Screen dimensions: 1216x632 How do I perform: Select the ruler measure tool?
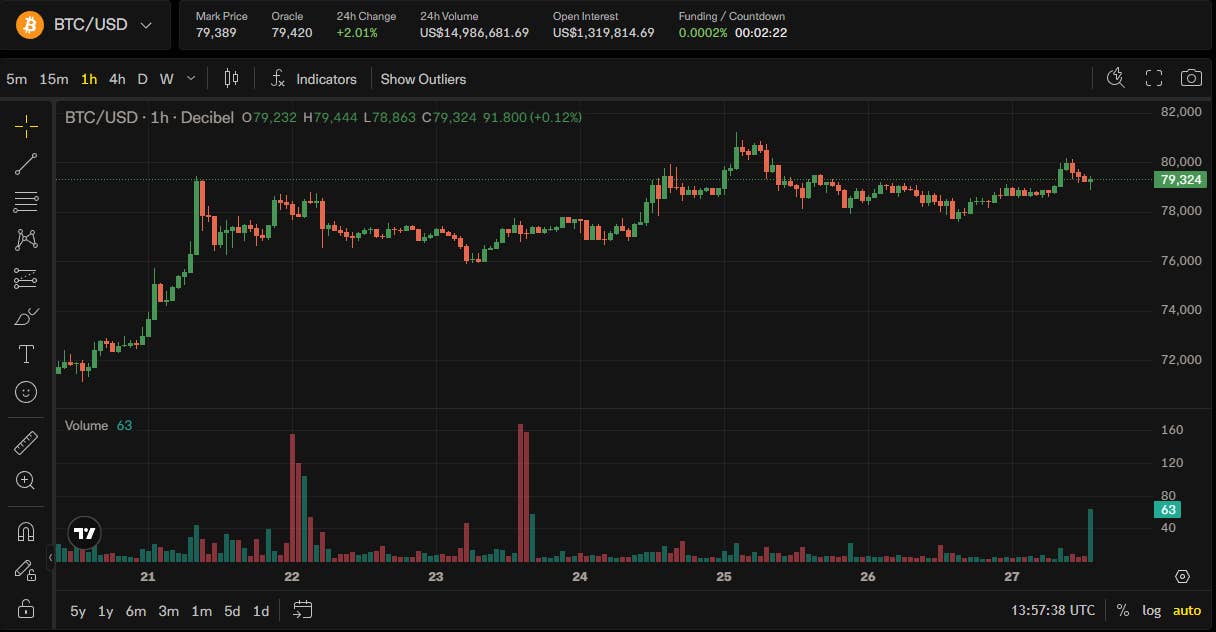26,442
